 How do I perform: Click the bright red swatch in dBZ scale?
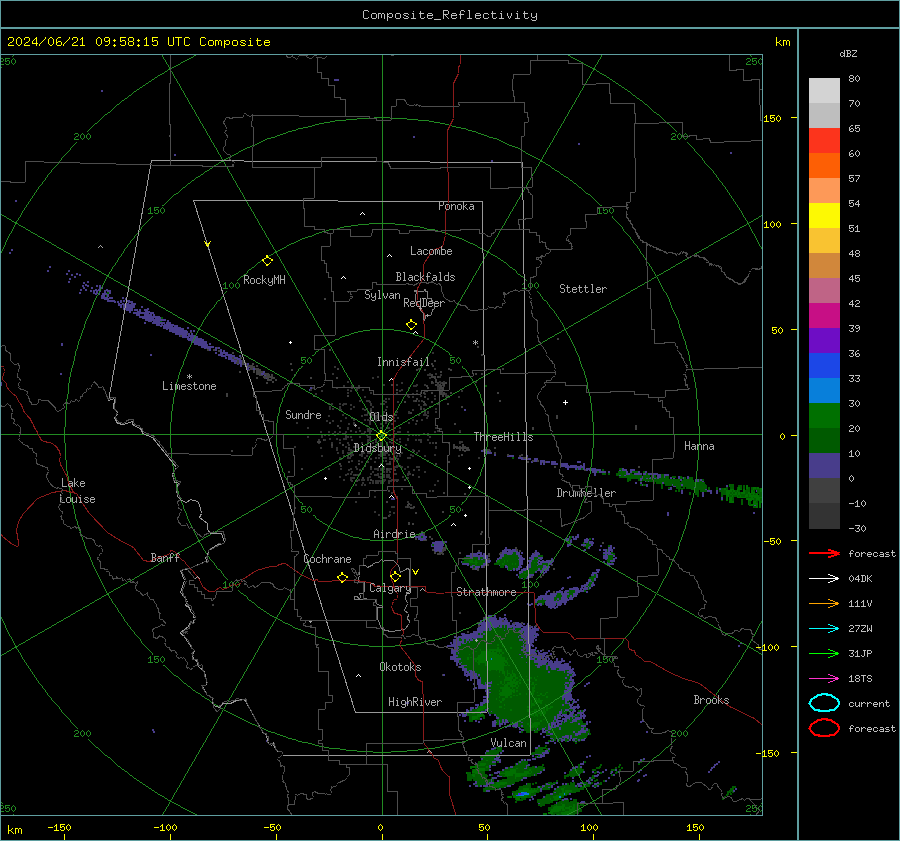pyautogui.click(x=824, y=141)
